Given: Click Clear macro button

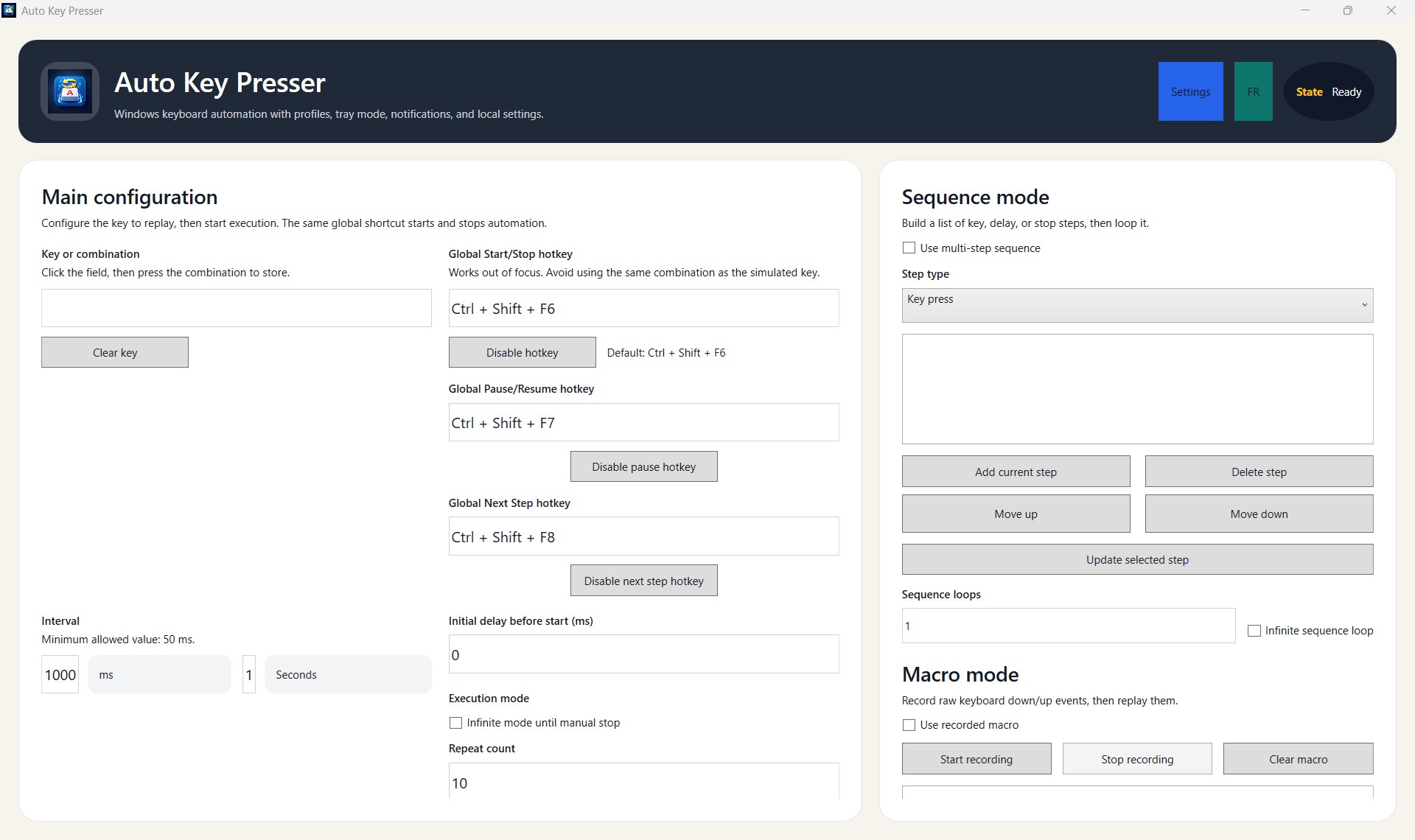Looking at the screenshot, I should coord(1298,759).
